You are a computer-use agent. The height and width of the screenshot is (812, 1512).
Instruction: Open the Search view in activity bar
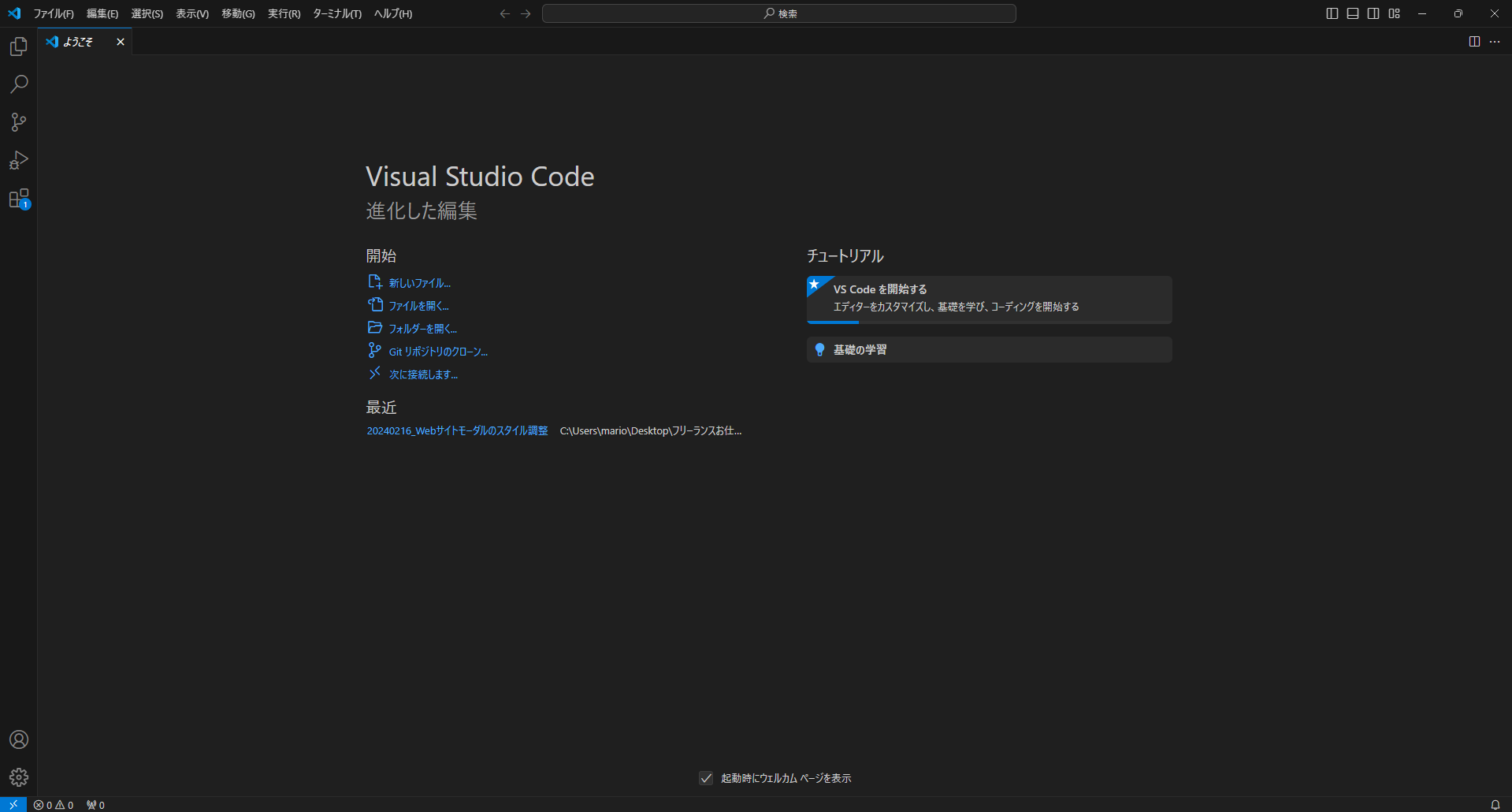coord(19,84)
